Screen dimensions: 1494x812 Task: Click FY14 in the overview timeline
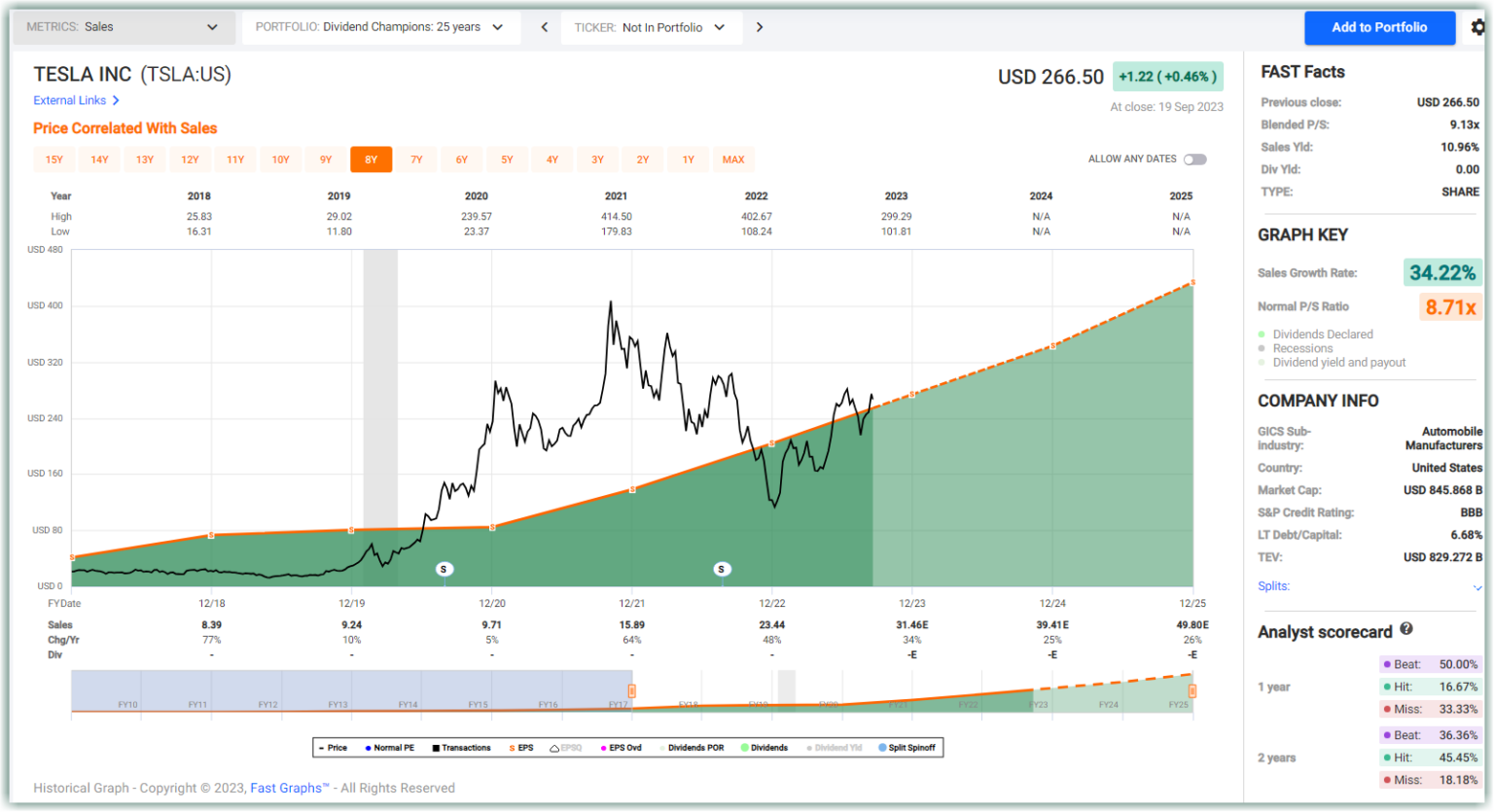(408, 704)
